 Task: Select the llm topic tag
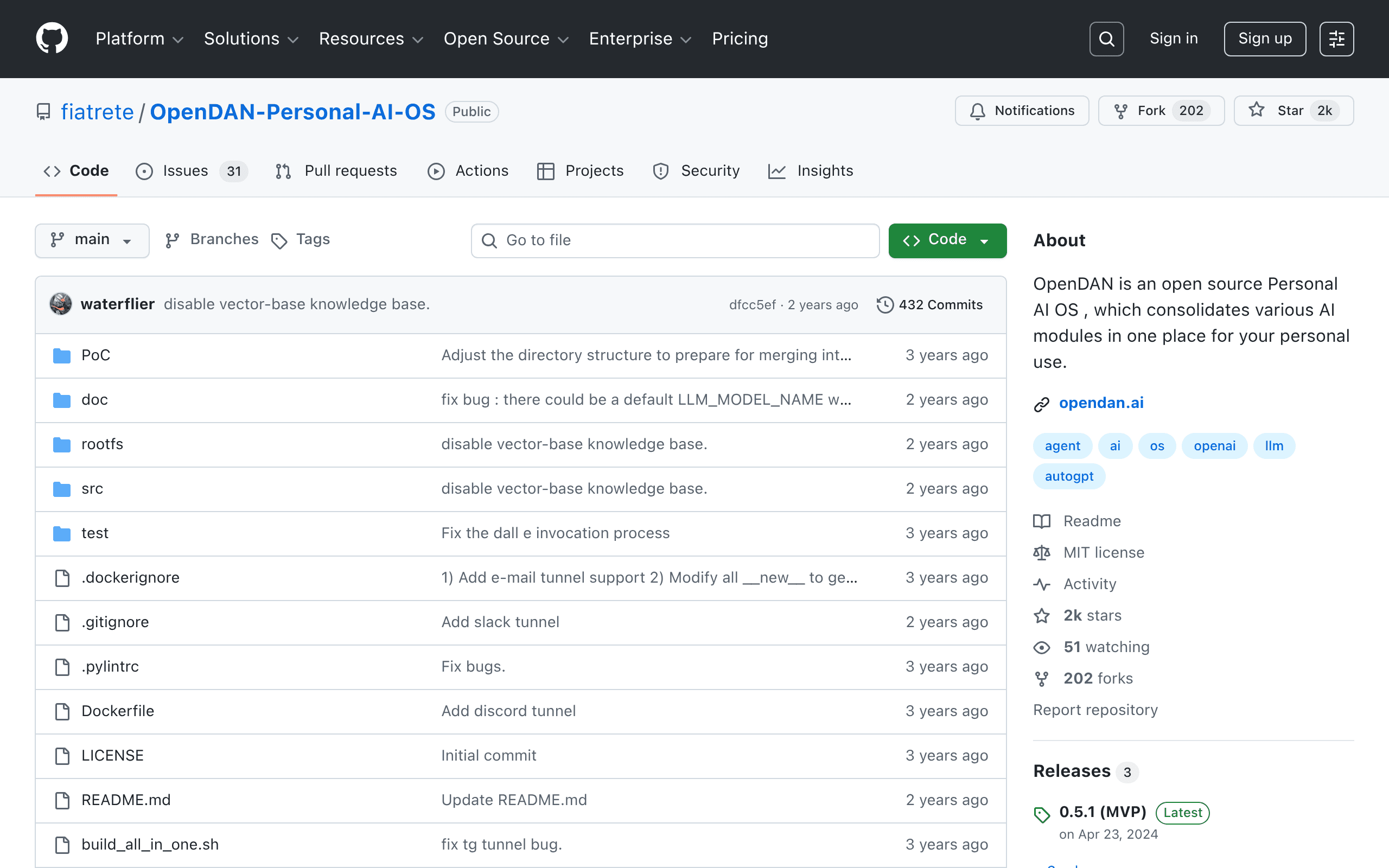1273,446
